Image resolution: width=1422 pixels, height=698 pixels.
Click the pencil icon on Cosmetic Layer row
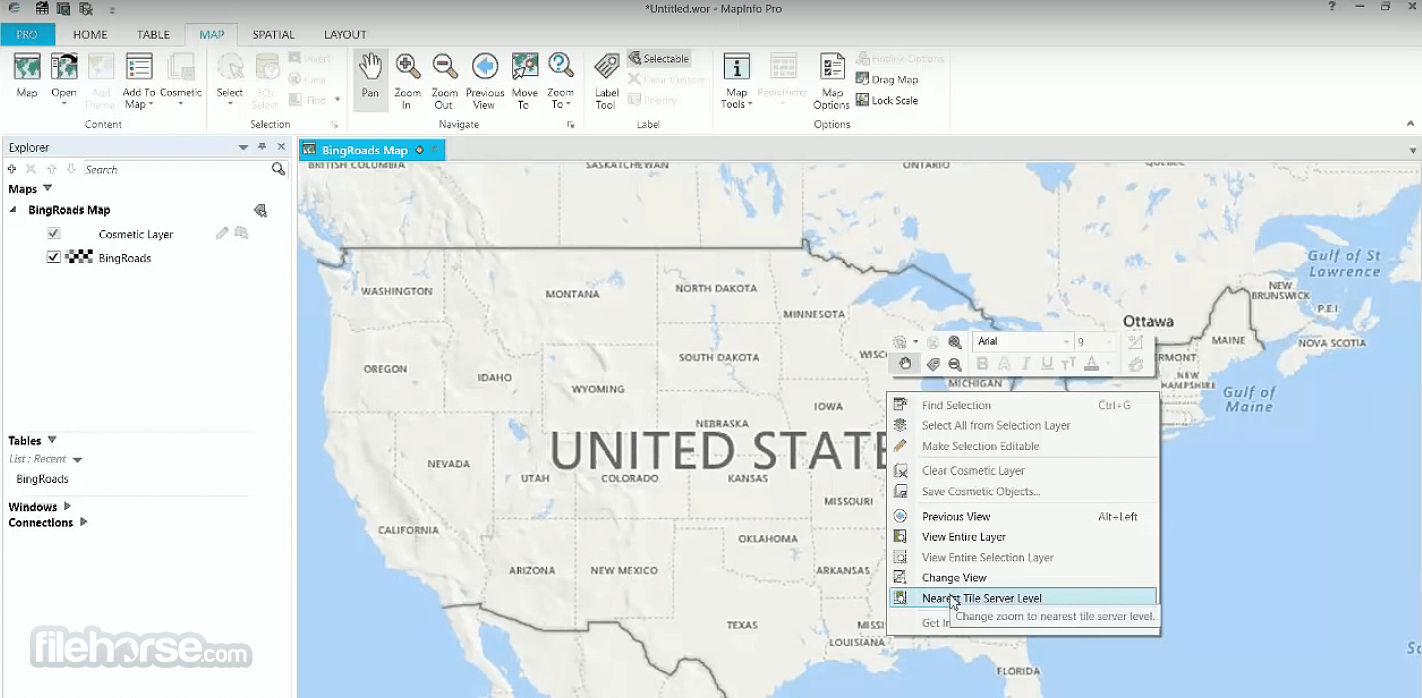[x=222, y=233]
